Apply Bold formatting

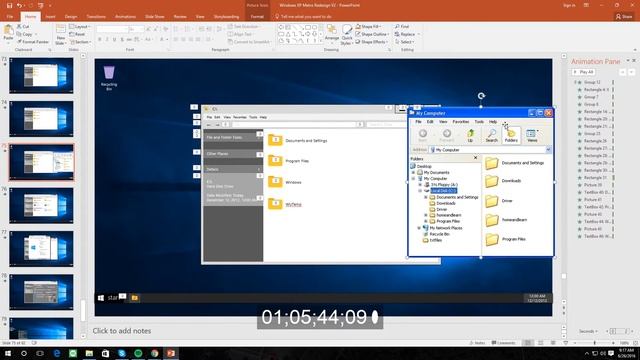pyautogui.click(x=100, y=39)
